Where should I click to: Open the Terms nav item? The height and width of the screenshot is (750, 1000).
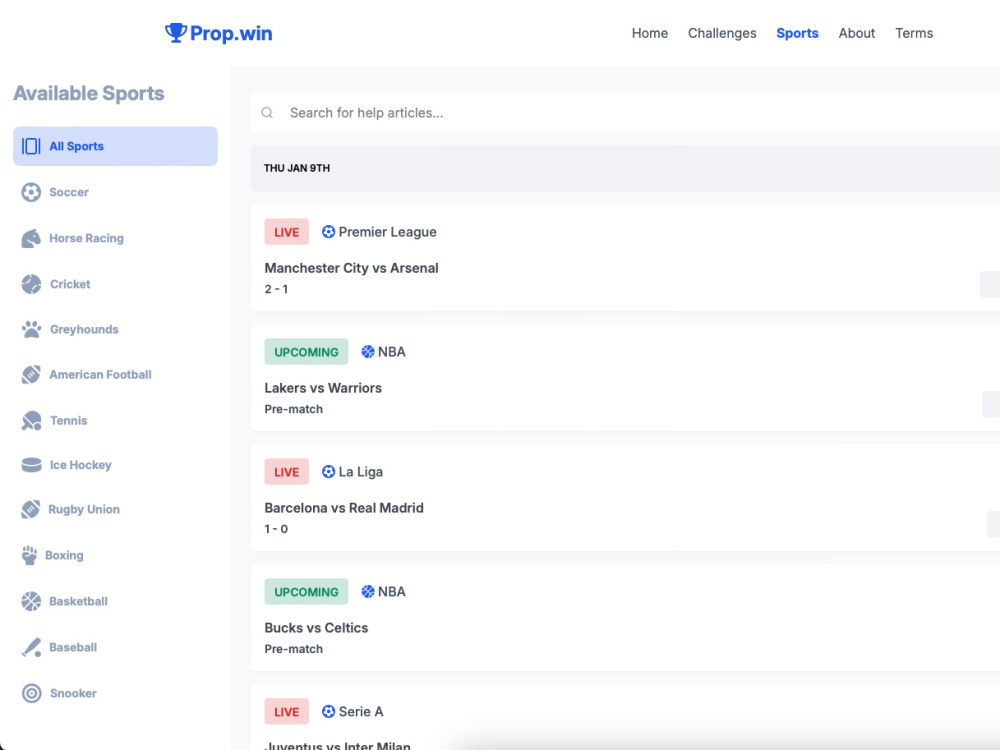(914, 33)
